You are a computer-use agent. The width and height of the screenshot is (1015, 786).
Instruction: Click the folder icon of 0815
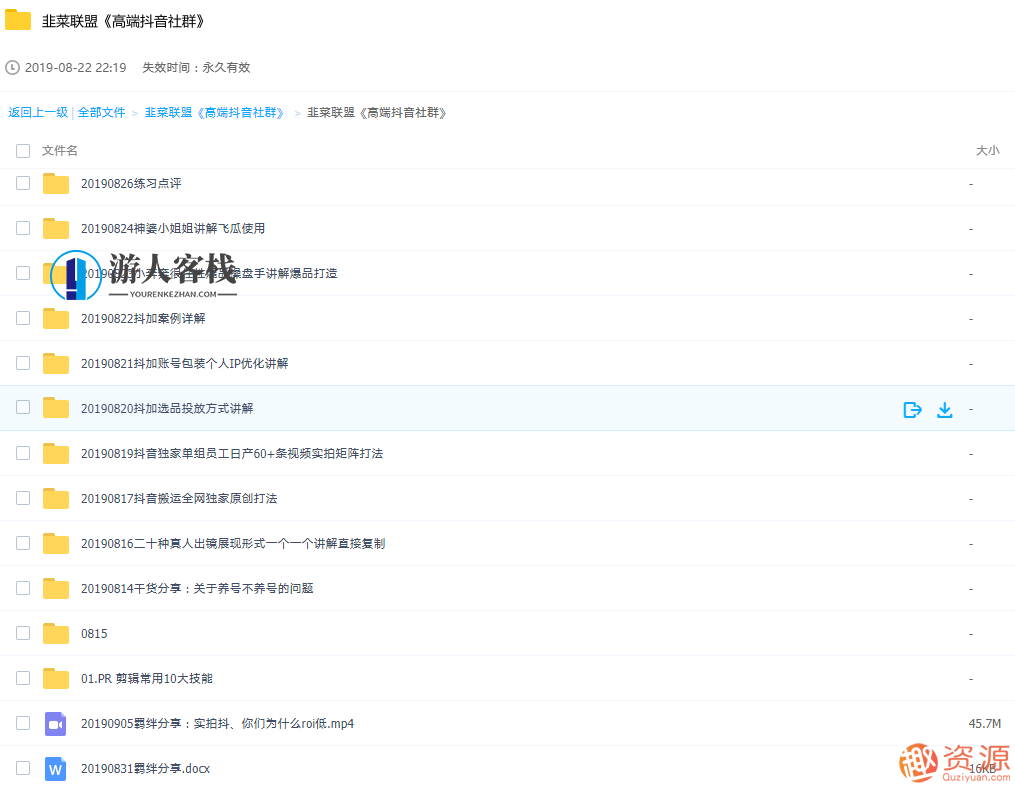click(x=55, y=633)
